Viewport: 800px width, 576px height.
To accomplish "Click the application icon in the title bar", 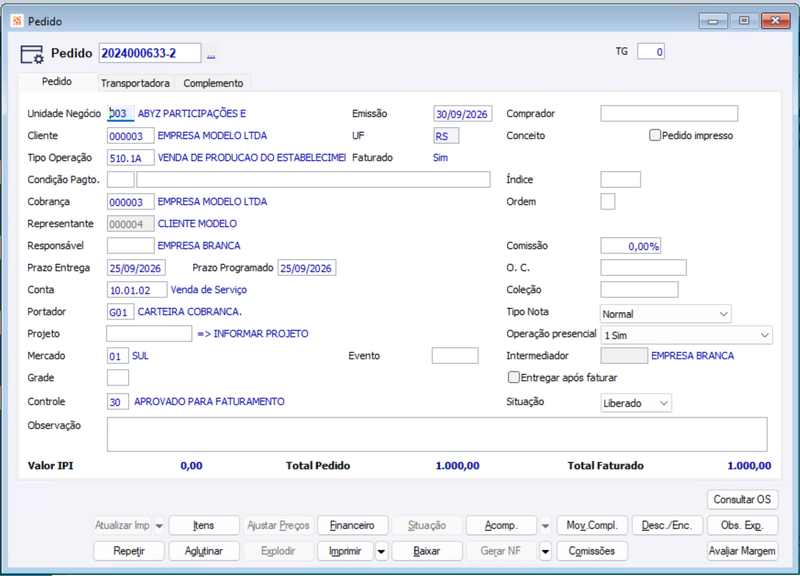I will [17, 21].
